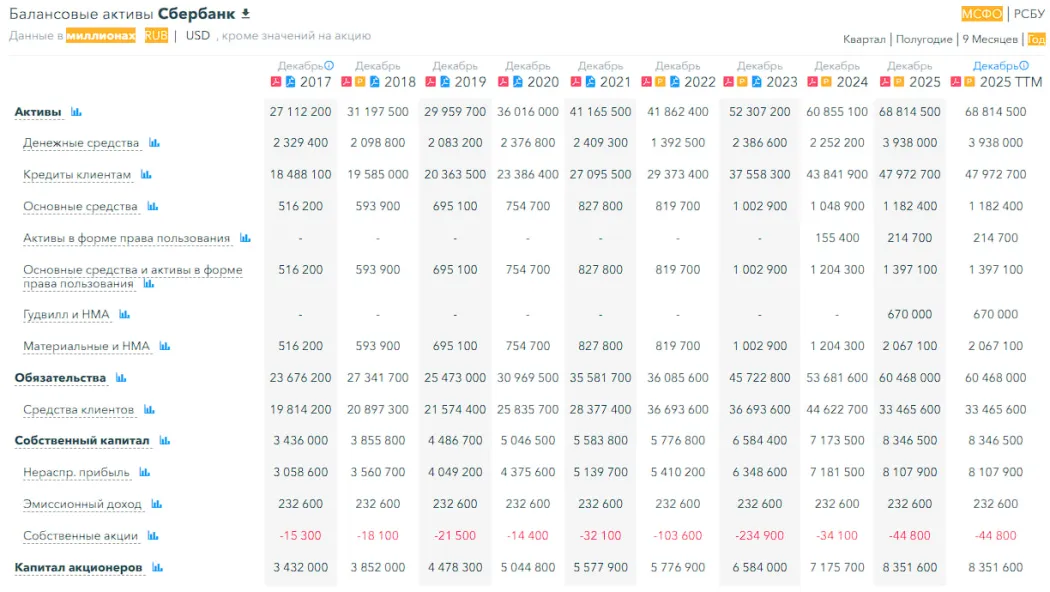The image size is (1050, 592).
Task: Click the Обязательства row label
Action: (60, 378)
